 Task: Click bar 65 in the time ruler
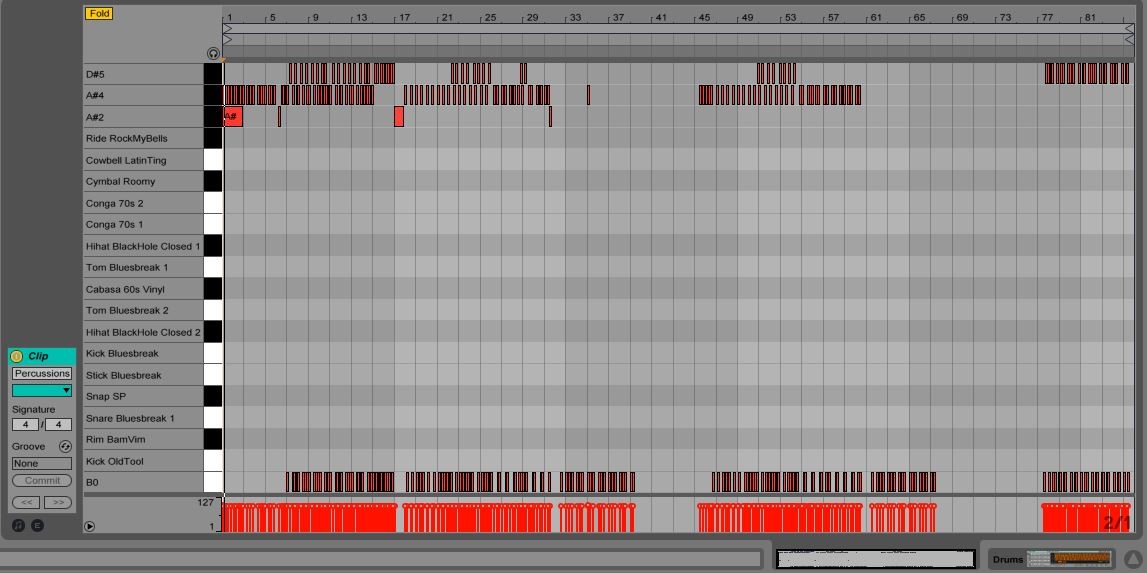tap(919, 18)
